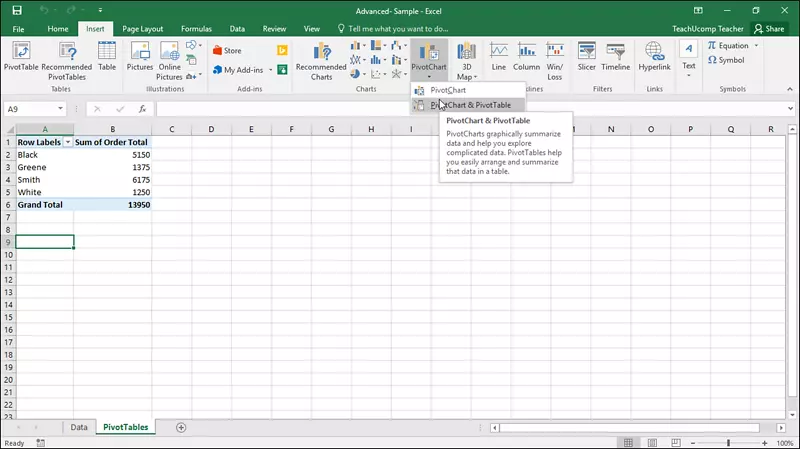The image size is (800, 449).
Task: Switch to Page Layout view in status bar
Action: point(652,442)
